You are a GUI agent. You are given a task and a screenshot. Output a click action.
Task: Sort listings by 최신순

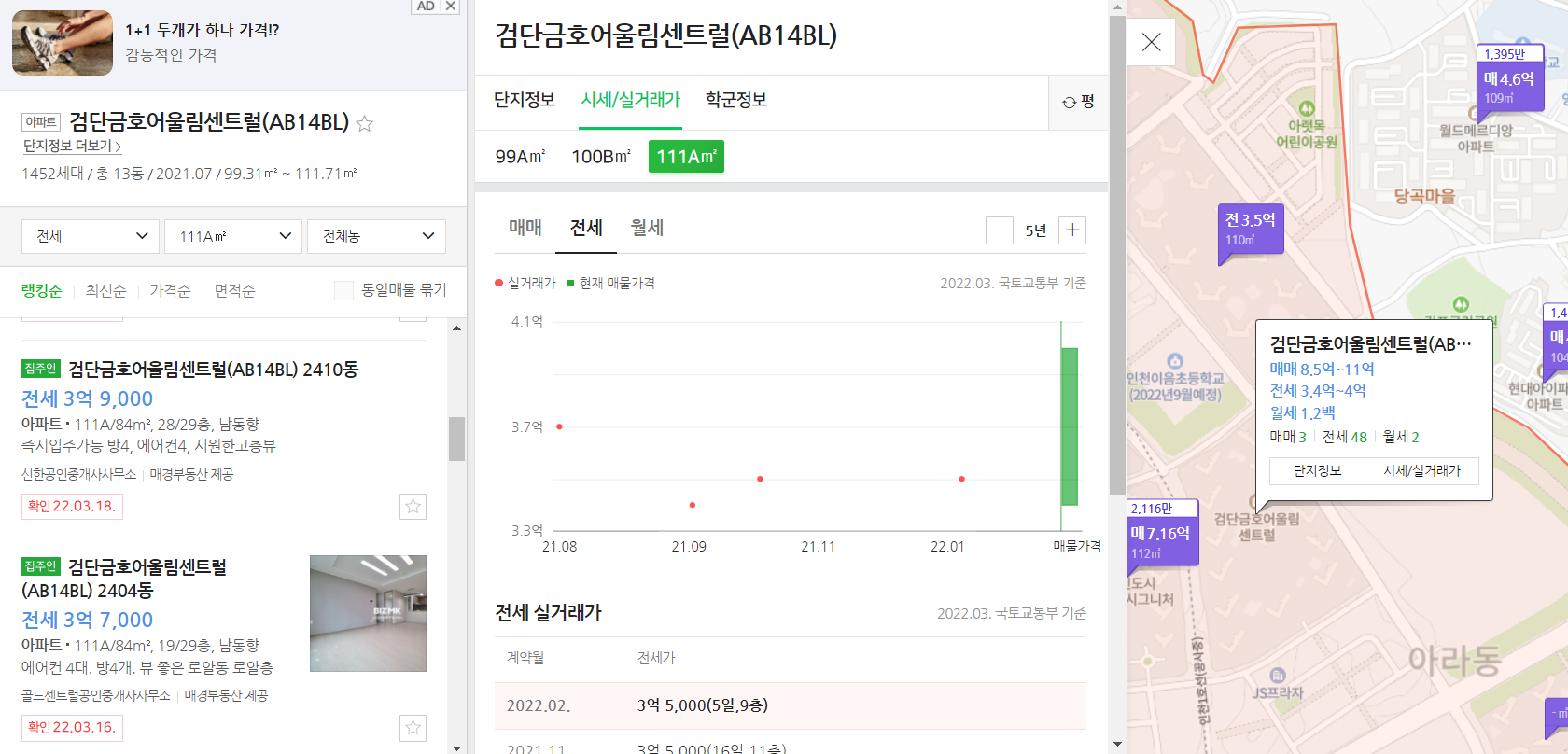point(105,290)
